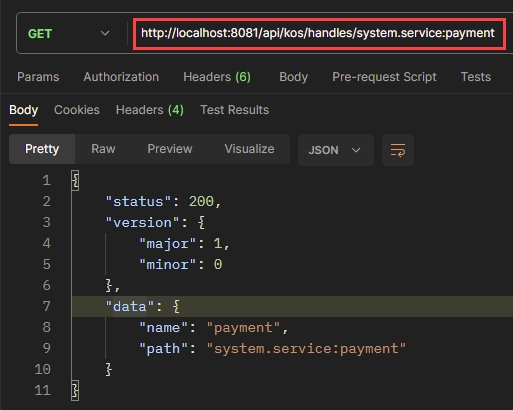The image size is (513, 410).
Task: Switch to Visualize response view
Action: pyautogui.click(x=249, y=149)
